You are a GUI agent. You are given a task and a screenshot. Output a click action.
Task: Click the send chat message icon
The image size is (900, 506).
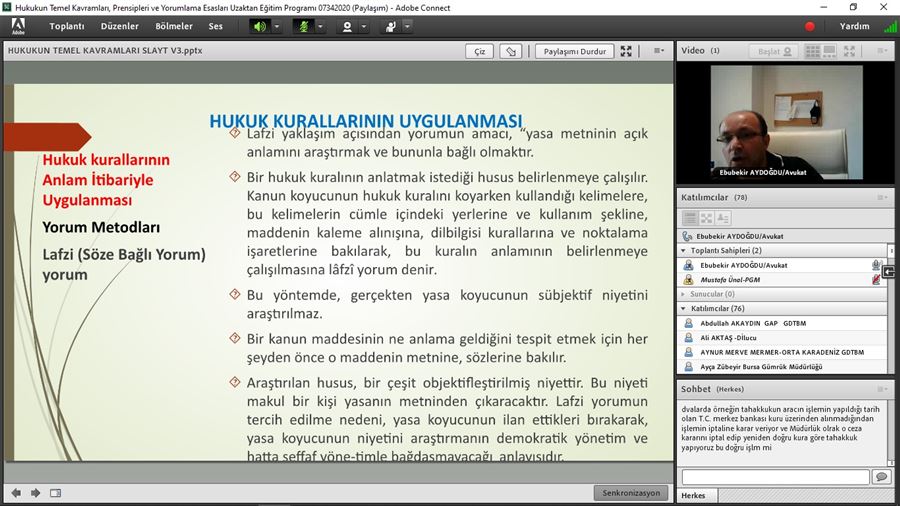coord(881,477)
